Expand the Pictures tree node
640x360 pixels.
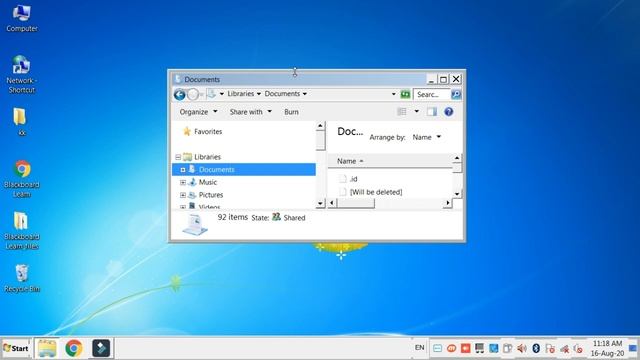pyautogui.click(x=183, y=195)
